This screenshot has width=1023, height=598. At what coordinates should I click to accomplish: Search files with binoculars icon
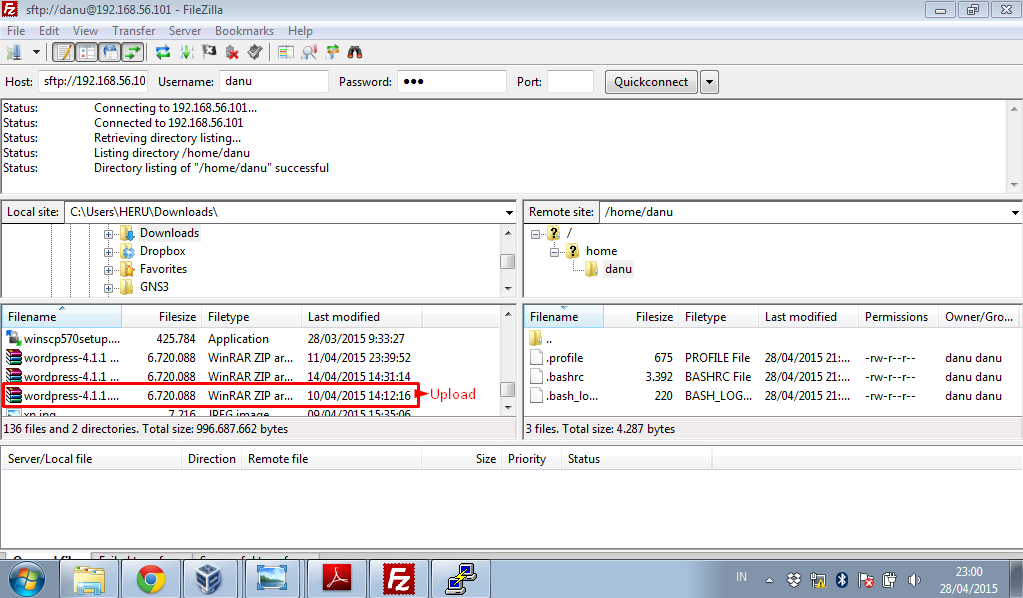click(355, 52)
